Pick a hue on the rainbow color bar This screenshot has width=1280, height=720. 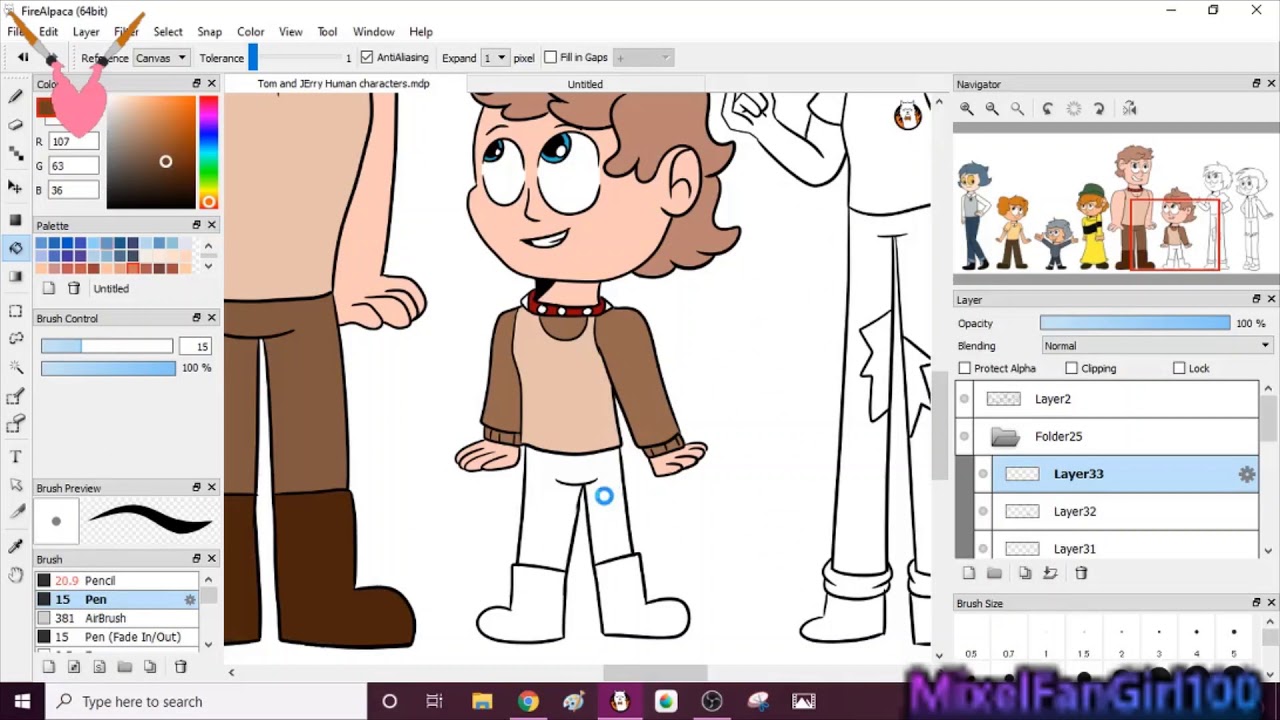(x=208, y=152)
